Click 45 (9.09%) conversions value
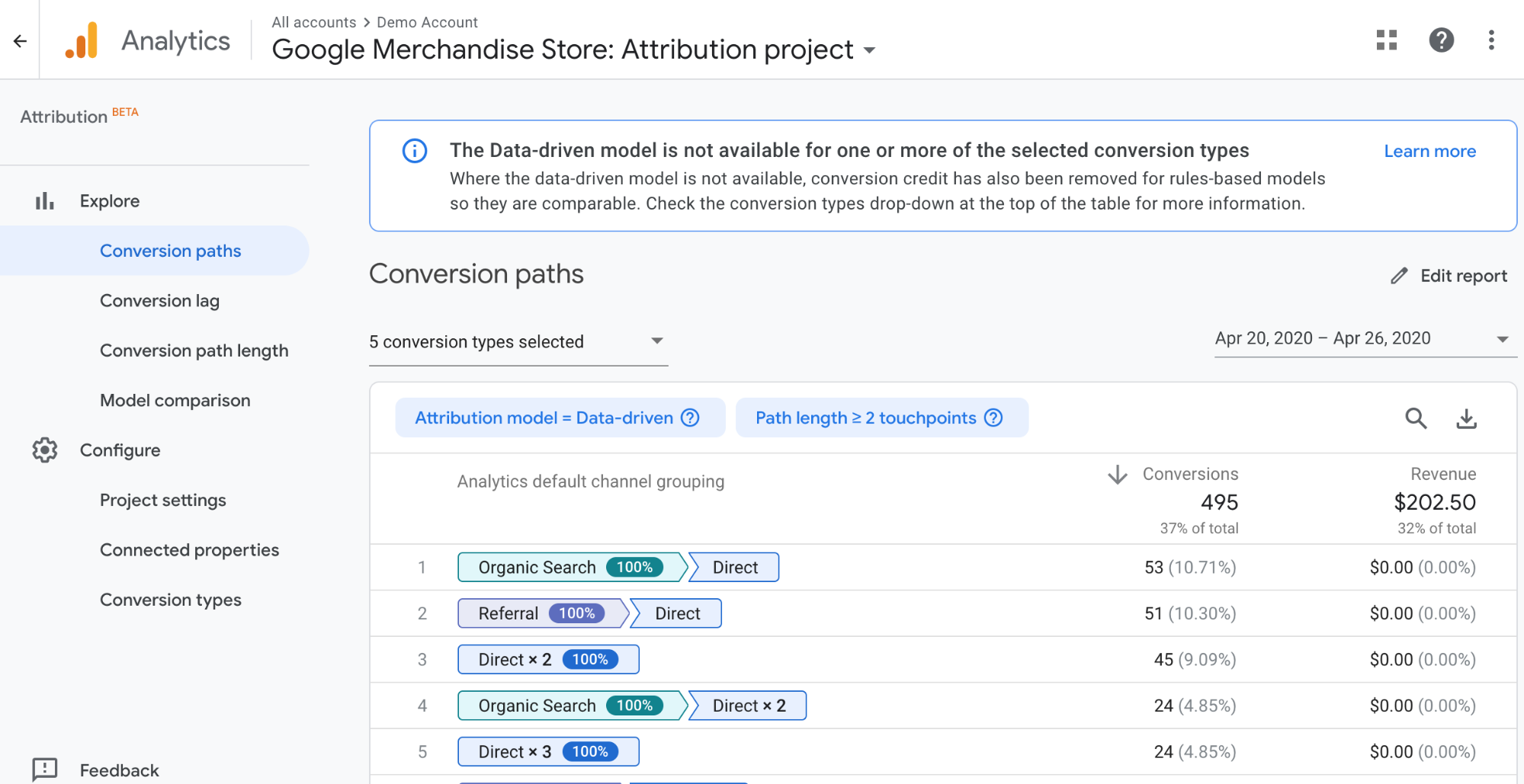Screen dimensions: 1524x784 pyautogui.click(x=1195, y=660)
